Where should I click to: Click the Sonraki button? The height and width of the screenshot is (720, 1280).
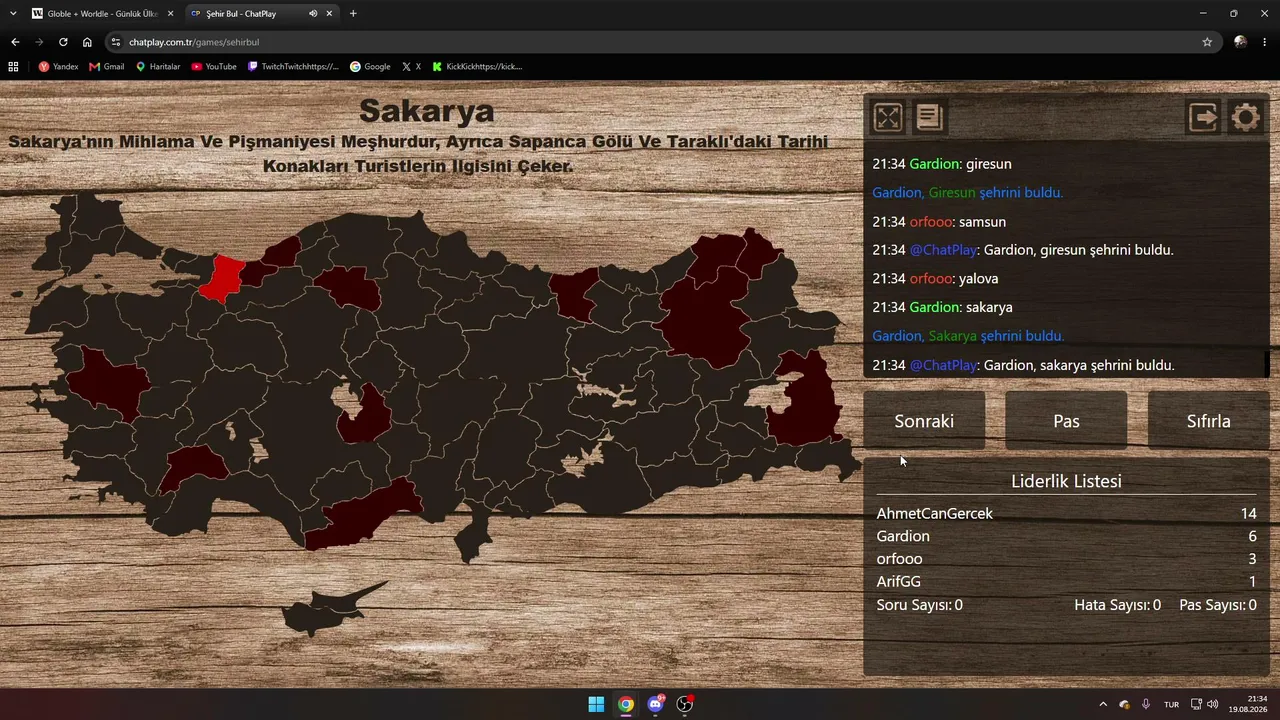tap(924, 421)
